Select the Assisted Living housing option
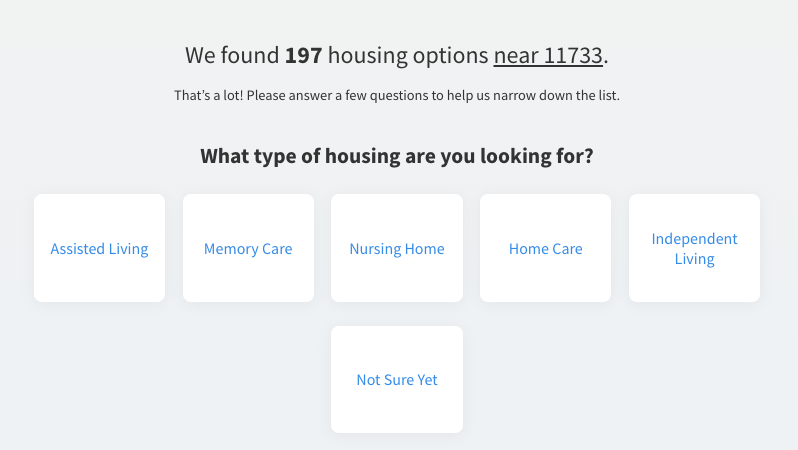 pos(99,248)
